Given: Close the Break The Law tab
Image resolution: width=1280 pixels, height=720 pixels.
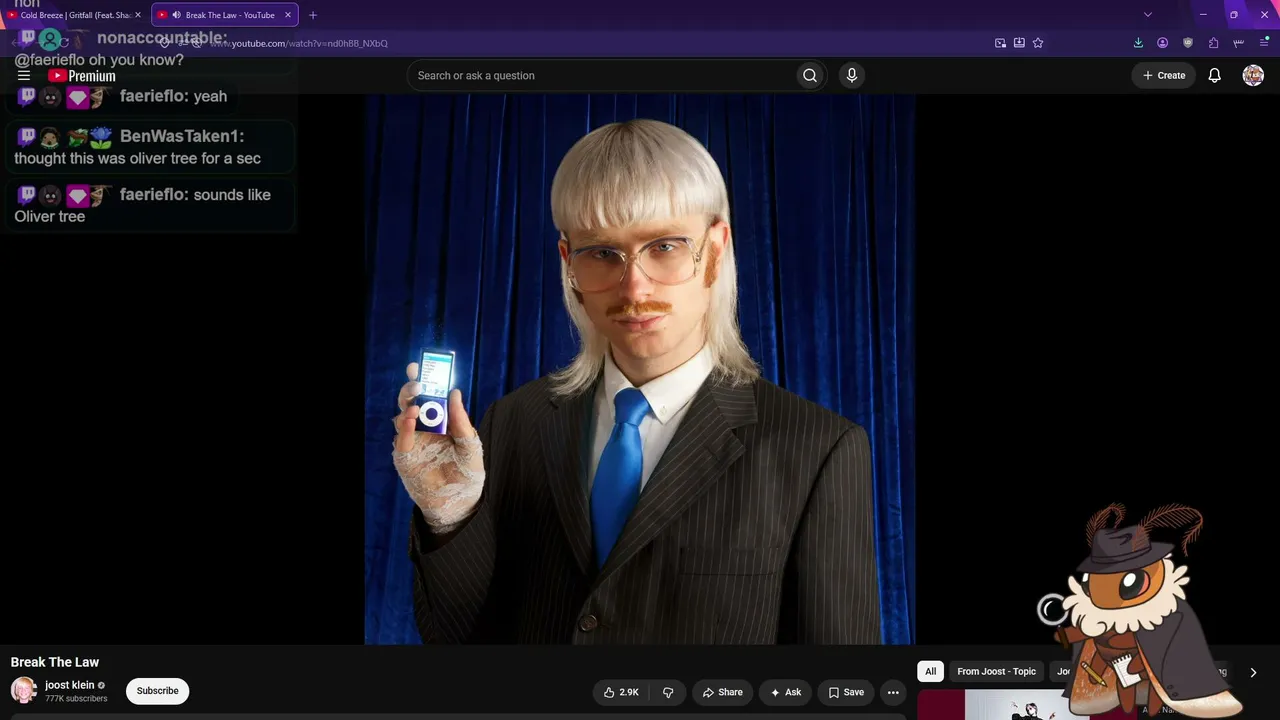Looking at the screenshot, I should pos(288,15).
